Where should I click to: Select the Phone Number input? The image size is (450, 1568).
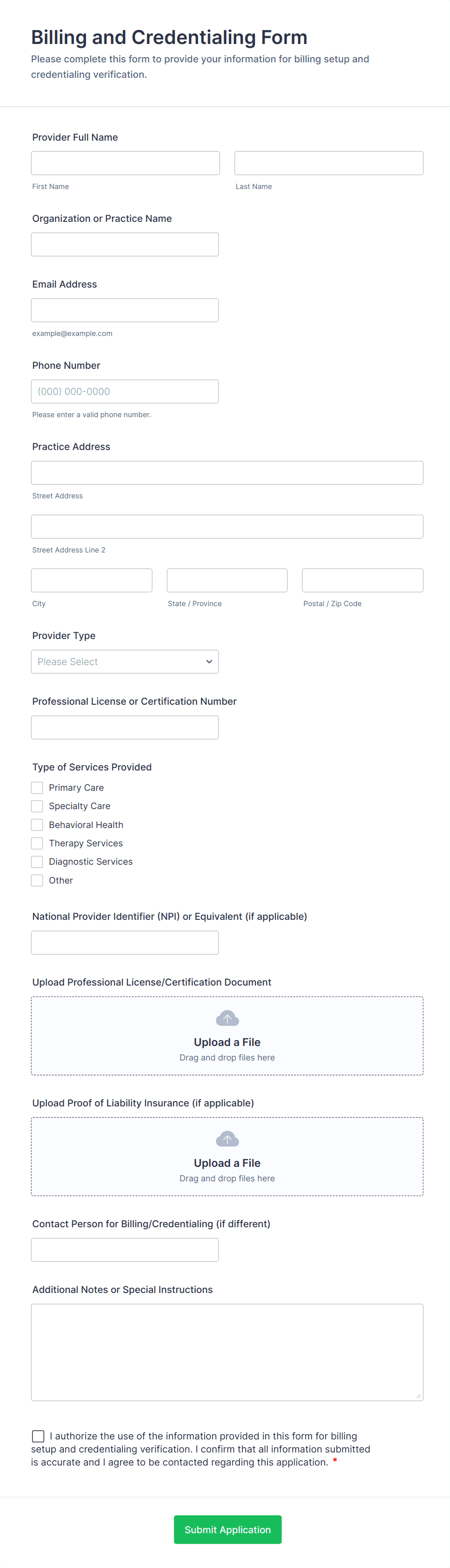tap(124, 392)
